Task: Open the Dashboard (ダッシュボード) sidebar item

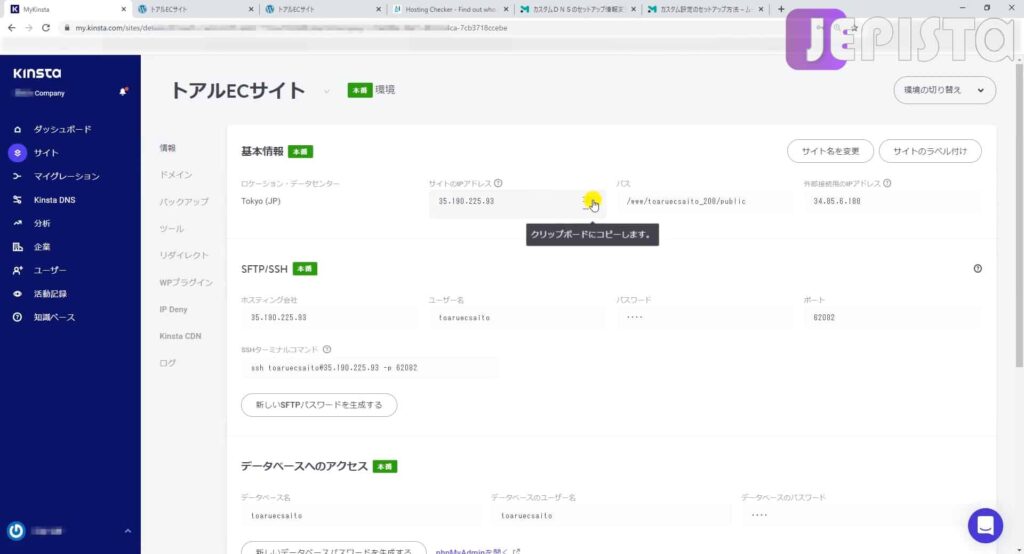Action: [x=62, y=129]
